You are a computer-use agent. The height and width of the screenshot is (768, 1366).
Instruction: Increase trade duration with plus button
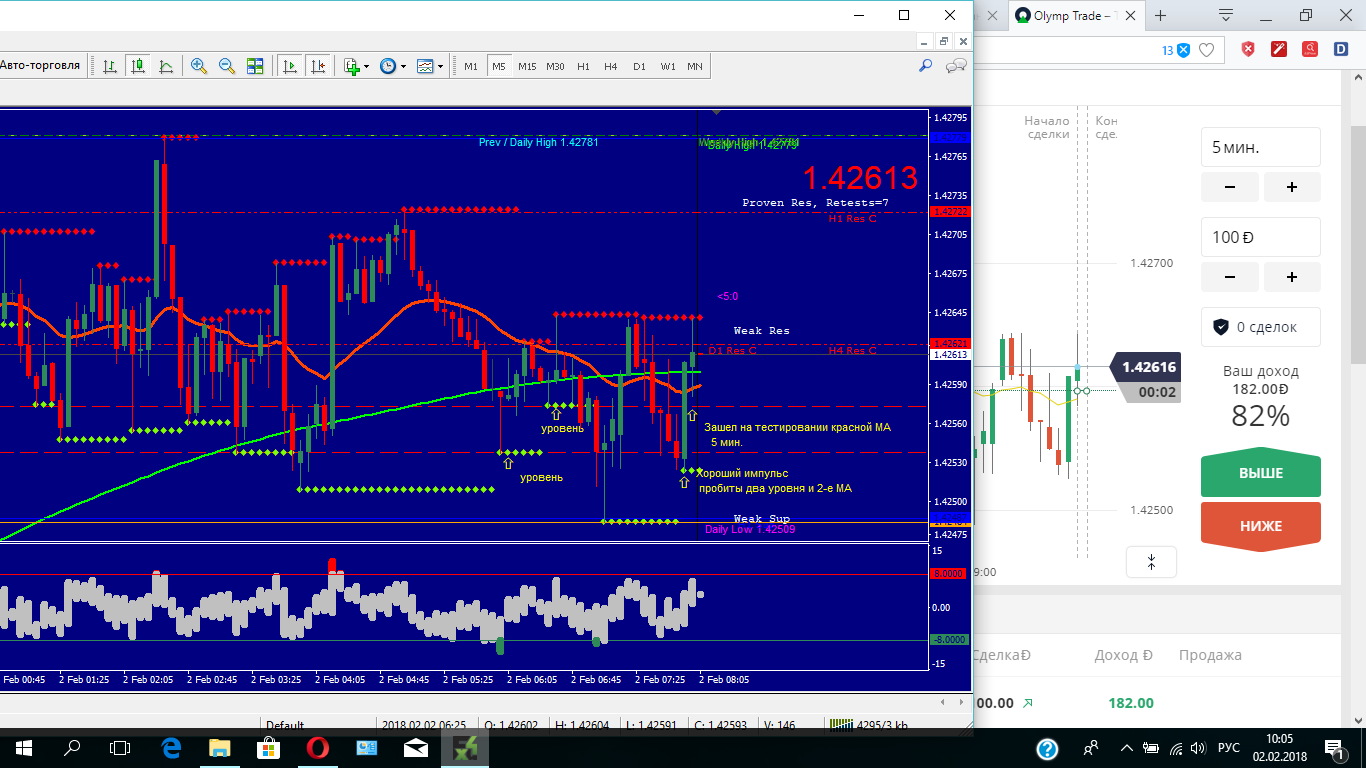coord(1292,187)
